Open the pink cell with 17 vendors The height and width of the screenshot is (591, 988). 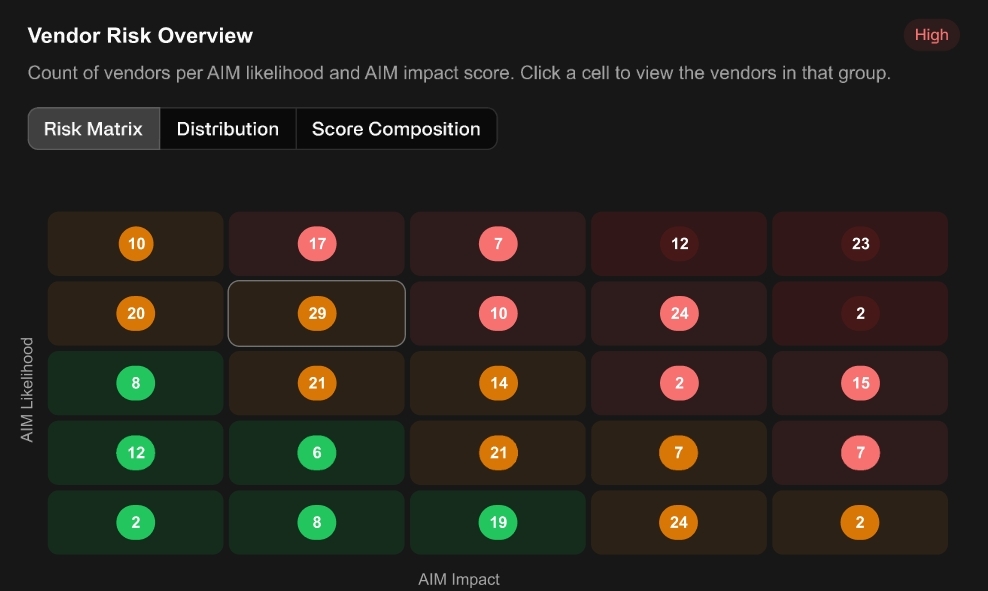(x=316, y=244)
